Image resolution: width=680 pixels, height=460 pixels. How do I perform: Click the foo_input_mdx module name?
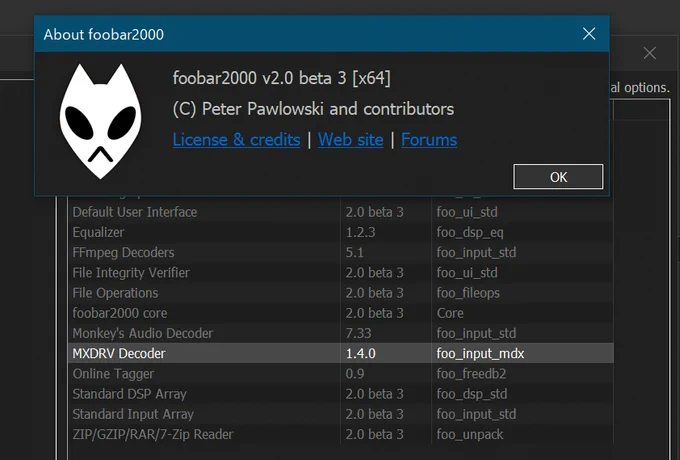pyautogui.click(x=481, y=354)
